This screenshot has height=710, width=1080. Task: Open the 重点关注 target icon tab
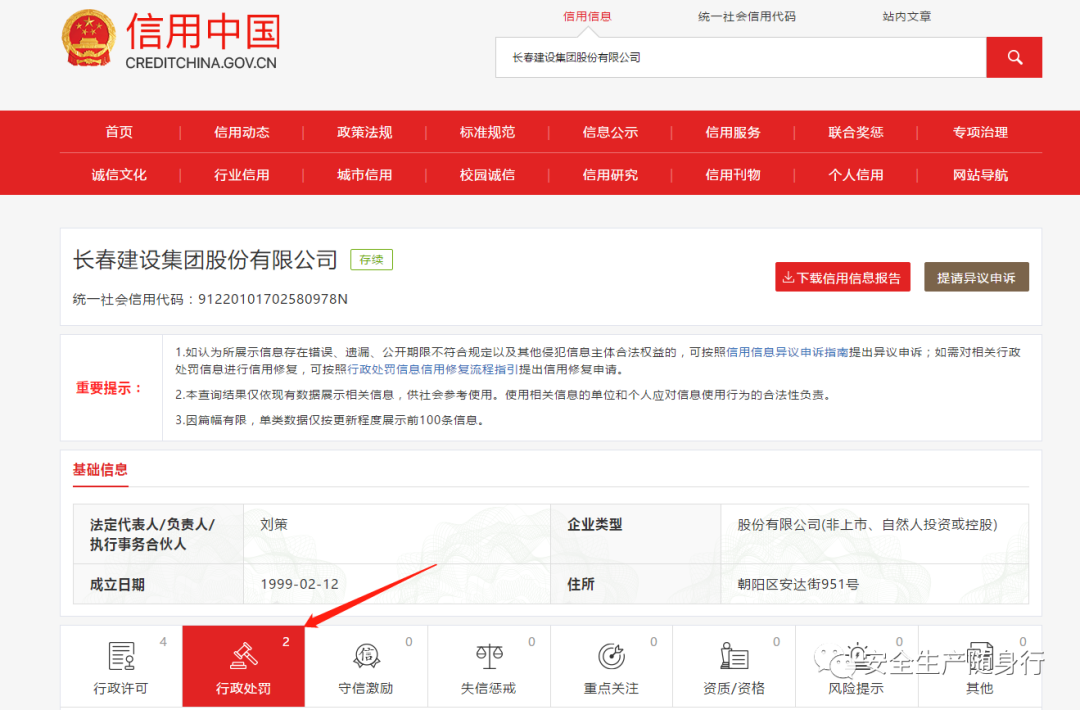click(611, 666)
